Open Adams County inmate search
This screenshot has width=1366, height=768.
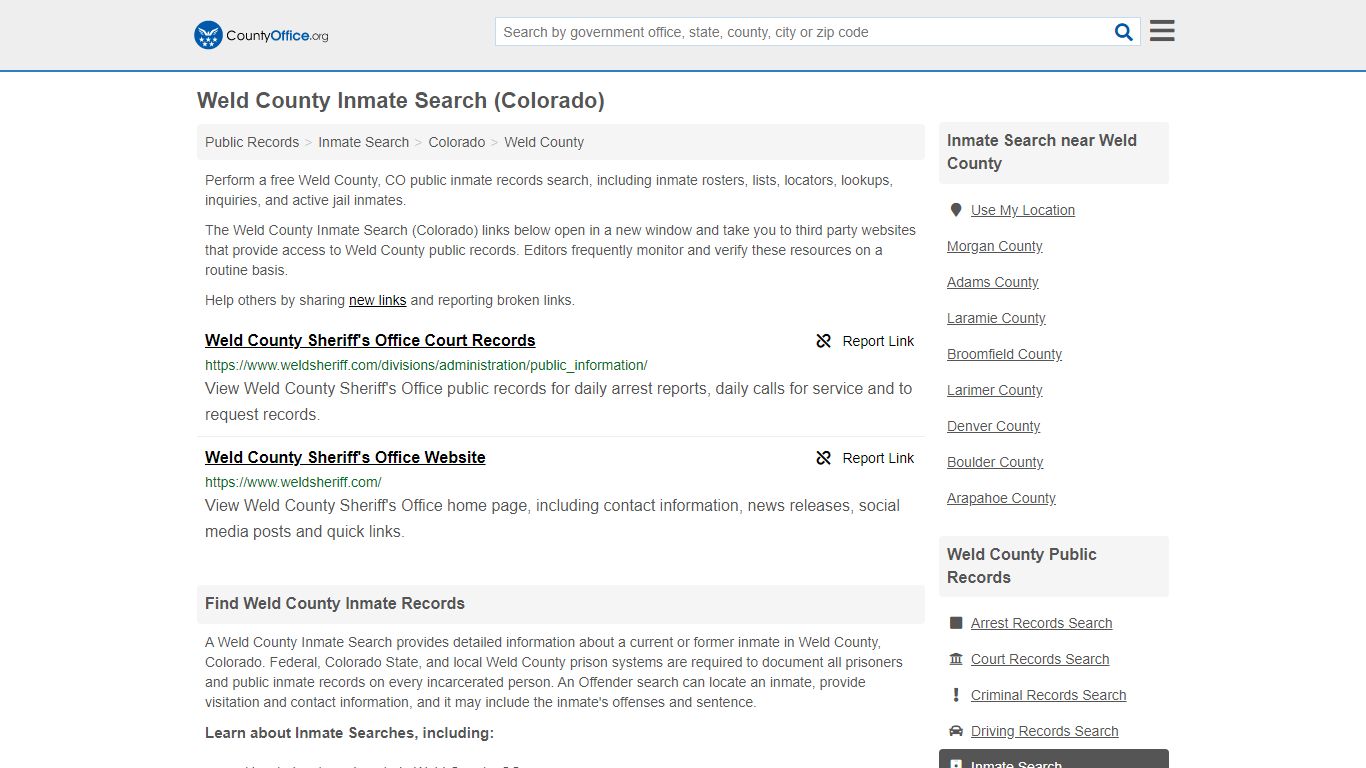(x=993, y=282)
